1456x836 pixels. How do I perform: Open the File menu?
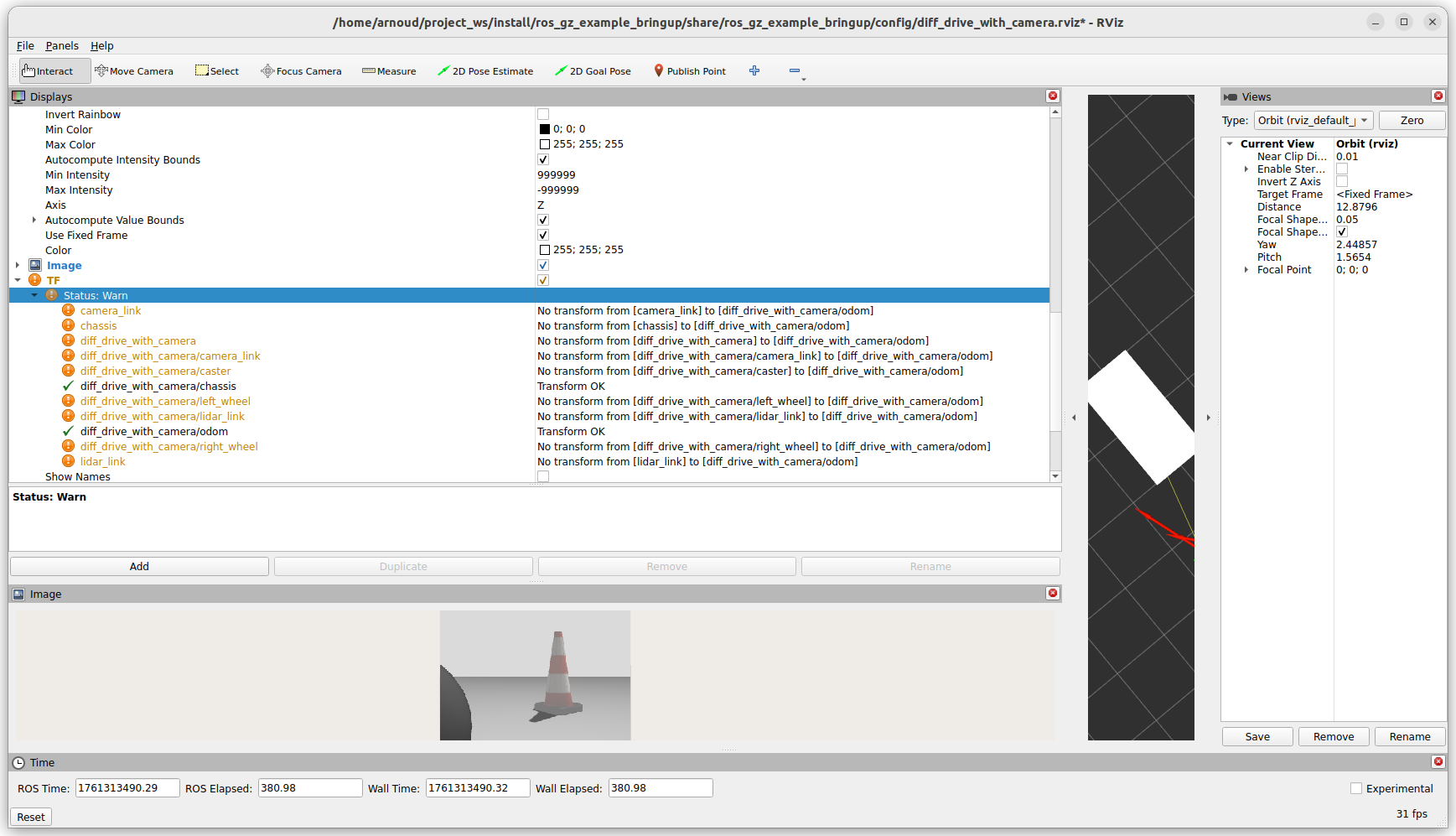[25, 46]
